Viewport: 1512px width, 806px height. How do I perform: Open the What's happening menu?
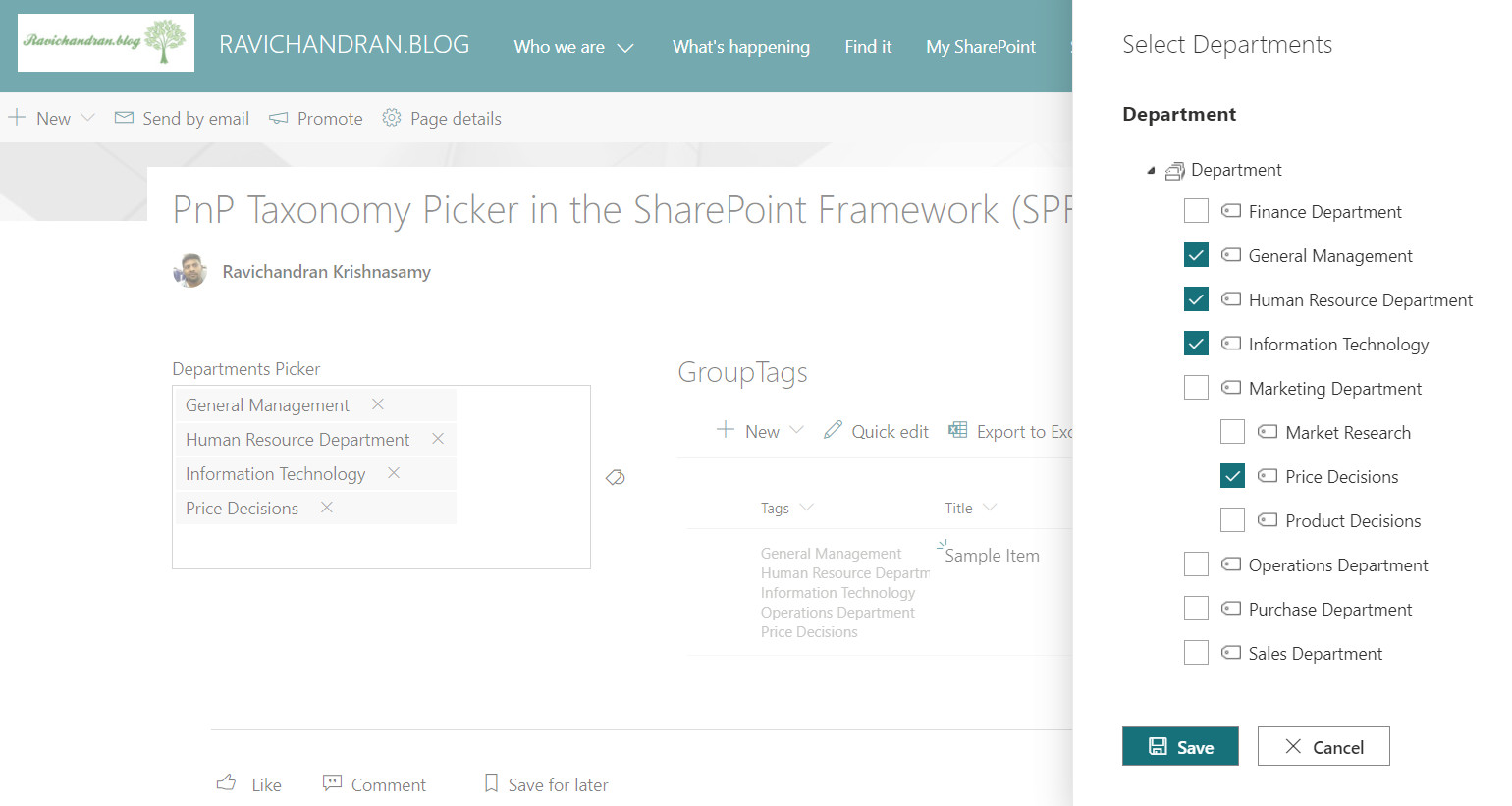(740, 47)
